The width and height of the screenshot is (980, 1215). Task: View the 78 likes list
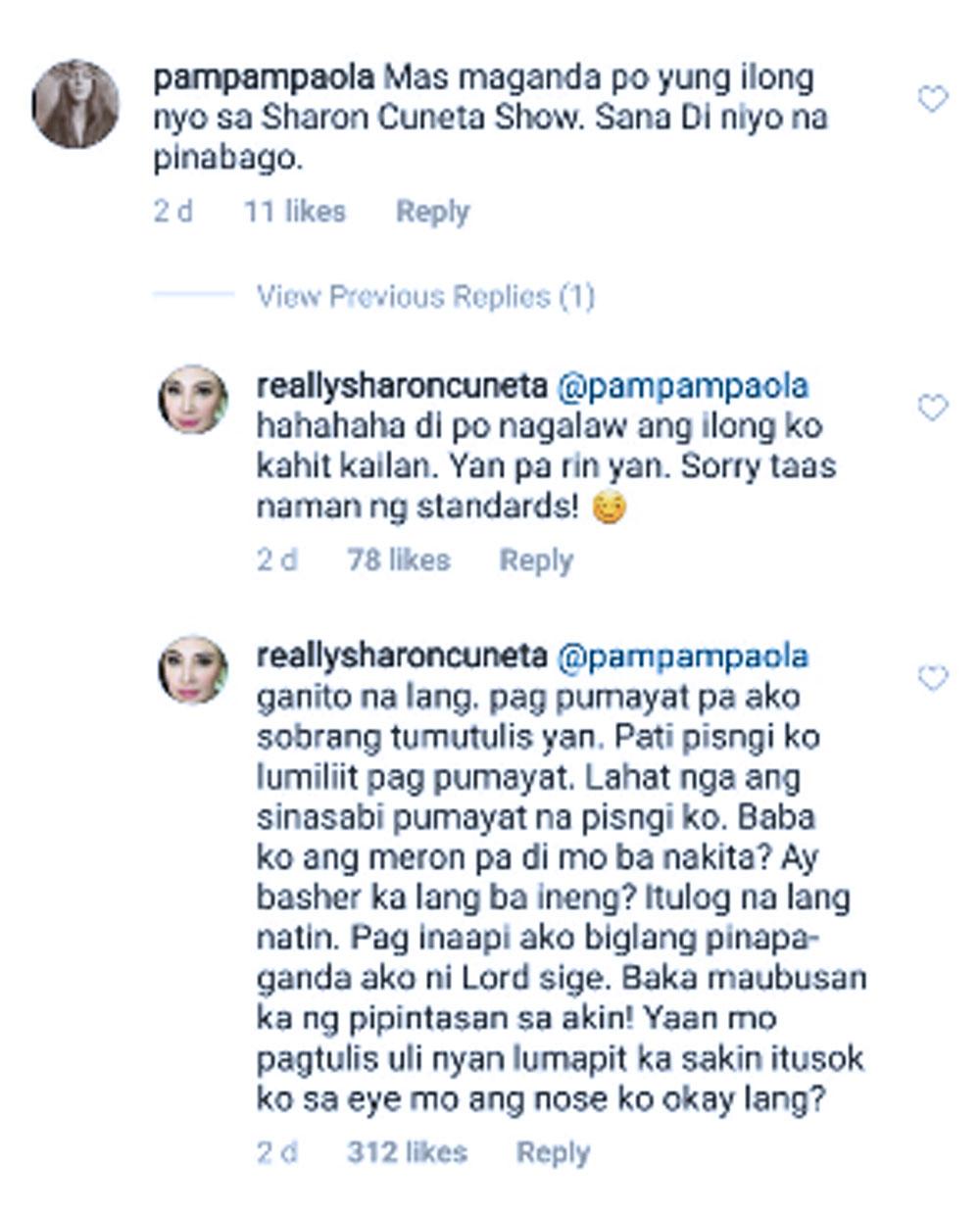398,560
